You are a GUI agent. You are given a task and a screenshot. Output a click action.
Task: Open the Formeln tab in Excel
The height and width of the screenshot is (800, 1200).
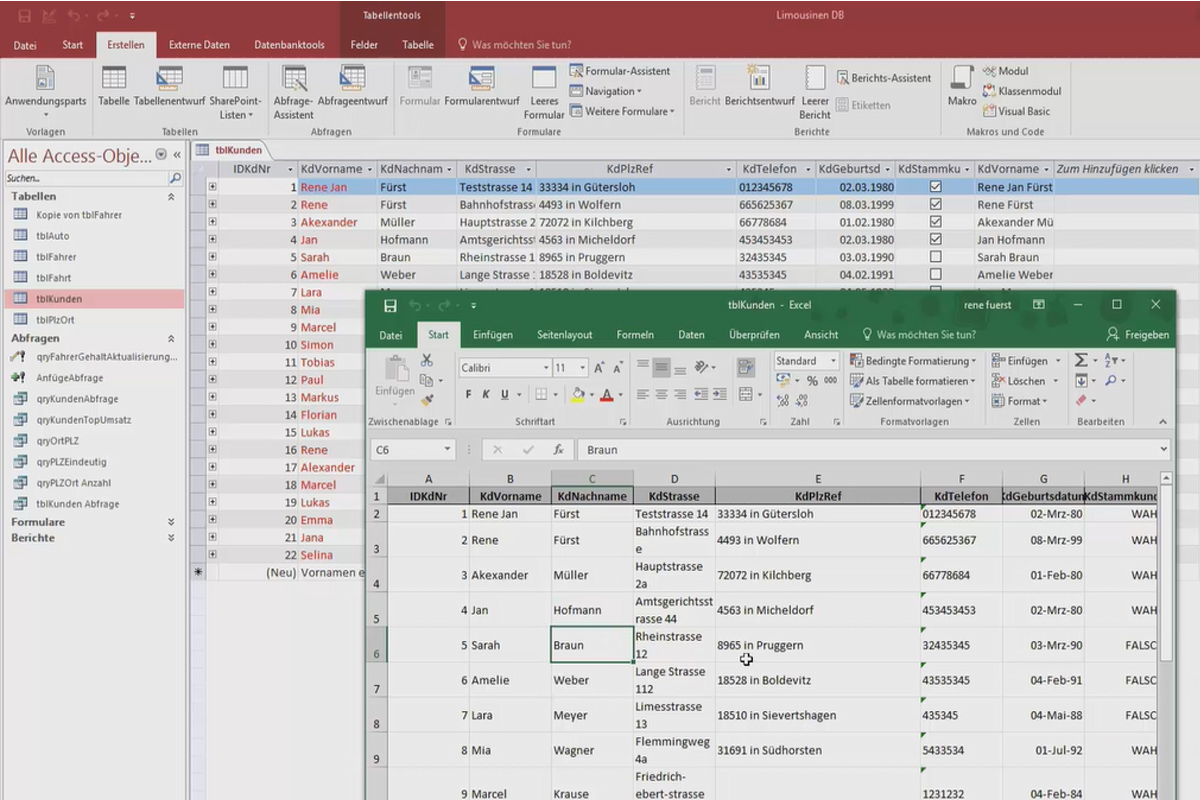click(x=635, y=335)
